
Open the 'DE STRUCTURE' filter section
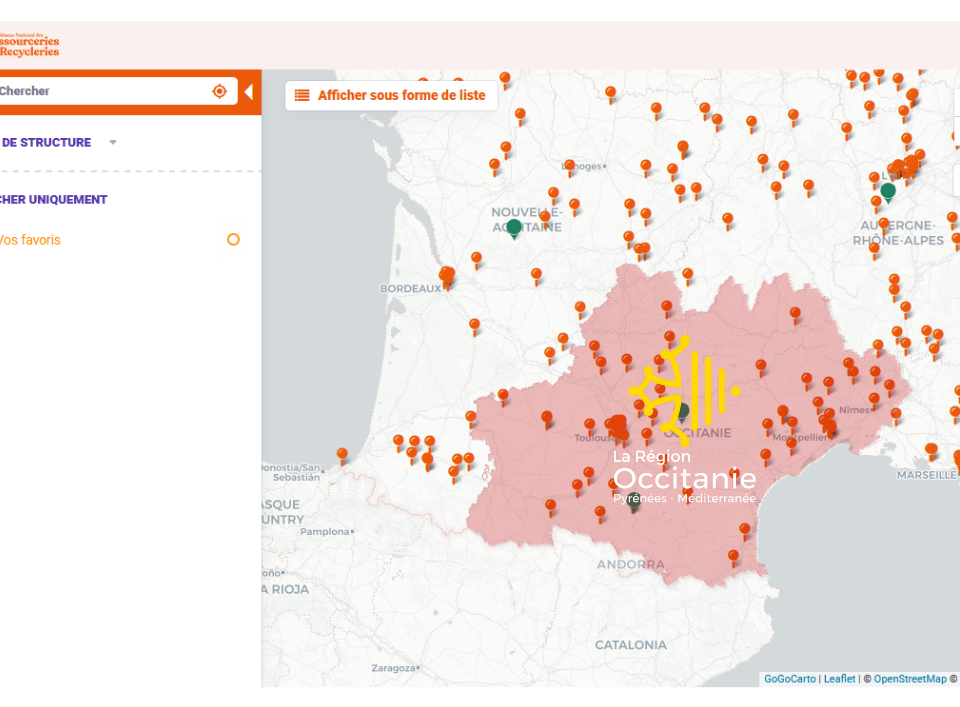(46, 143)
